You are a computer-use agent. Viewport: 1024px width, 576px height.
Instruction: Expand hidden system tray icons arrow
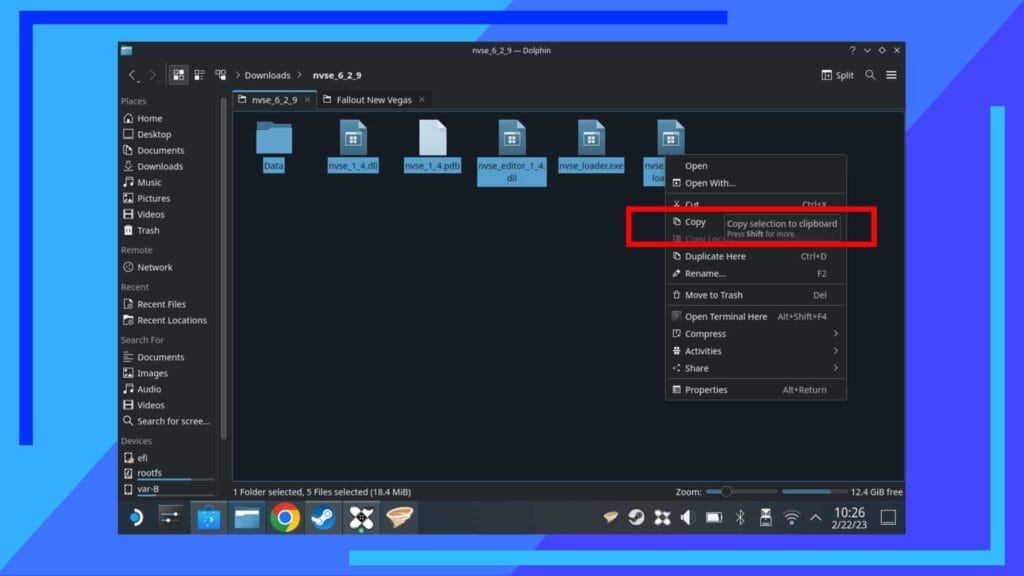pyautogui.click(x=816, y=518)
